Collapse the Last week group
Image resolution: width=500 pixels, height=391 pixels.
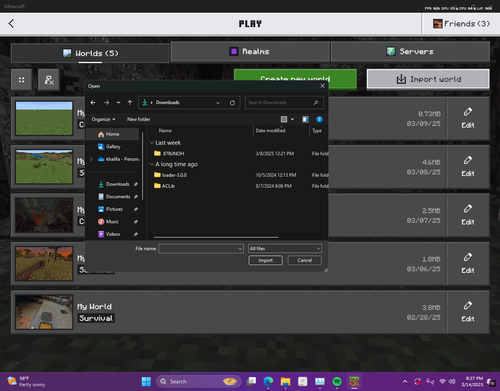152,143
